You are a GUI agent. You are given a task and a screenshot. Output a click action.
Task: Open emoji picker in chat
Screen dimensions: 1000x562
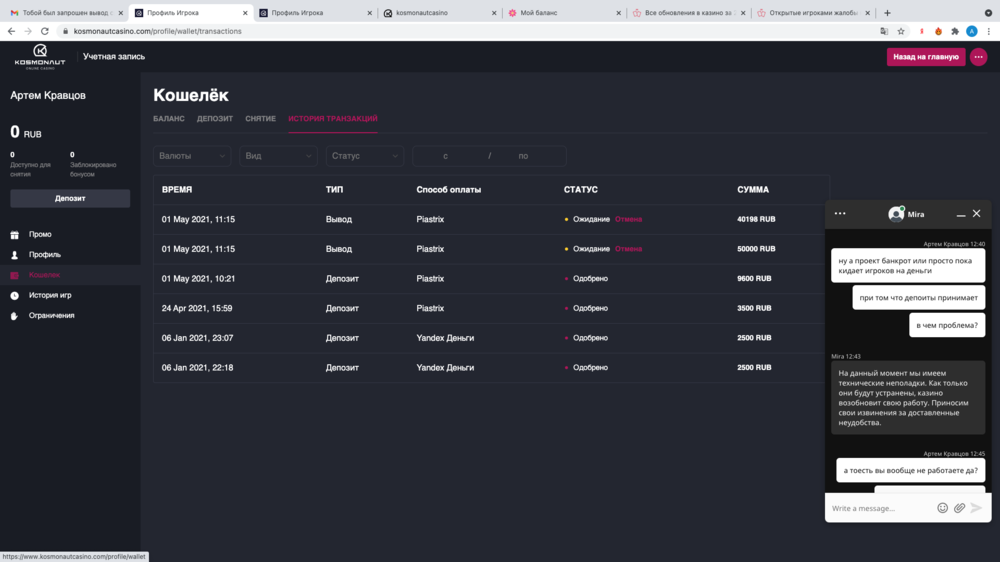(942, 508)
